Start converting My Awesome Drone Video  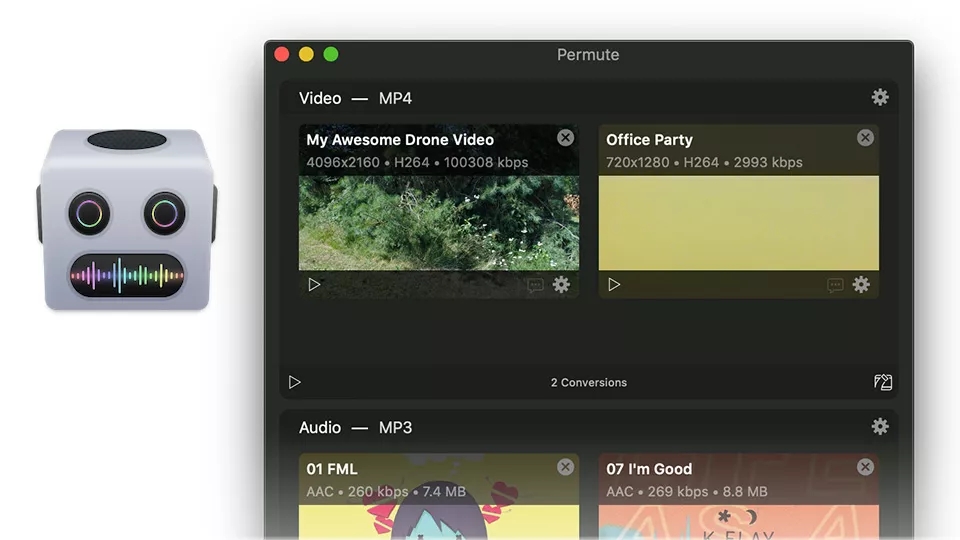(314, 285)
